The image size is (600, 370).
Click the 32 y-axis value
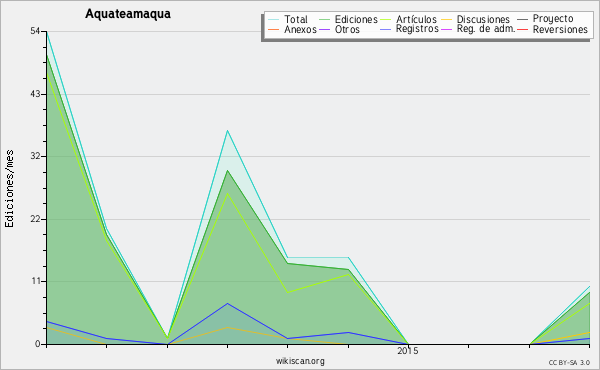[x=35, y=156]
